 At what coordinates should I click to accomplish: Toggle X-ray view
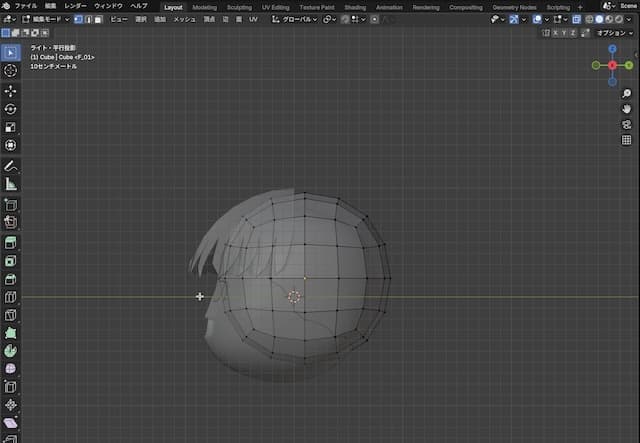click(x=579, y=19)
